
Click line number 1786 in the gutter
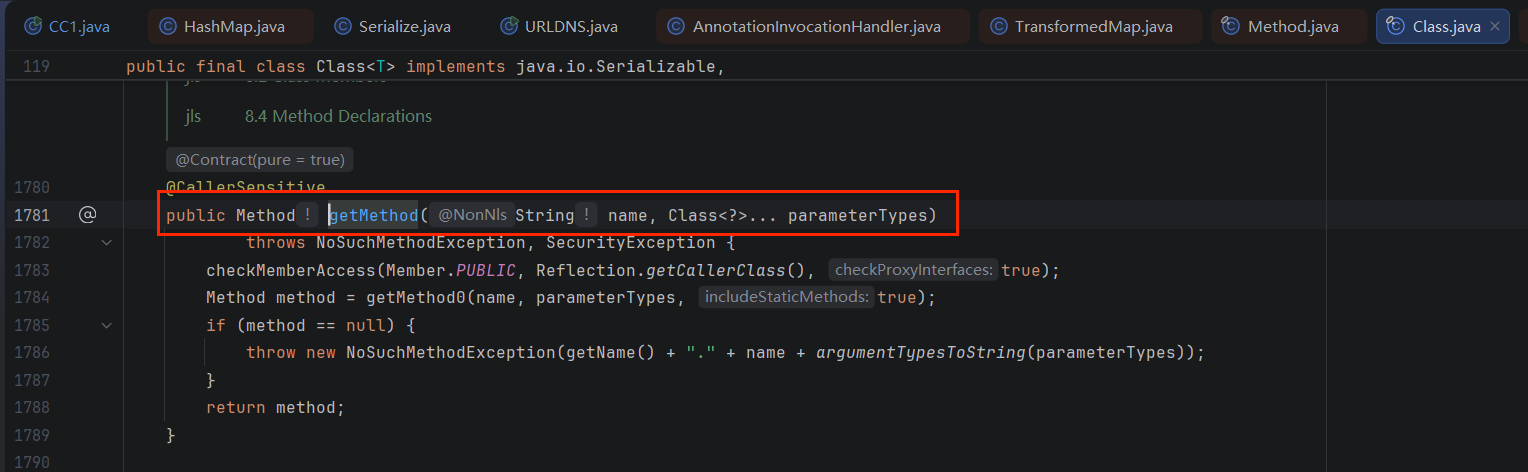point(32,352)
